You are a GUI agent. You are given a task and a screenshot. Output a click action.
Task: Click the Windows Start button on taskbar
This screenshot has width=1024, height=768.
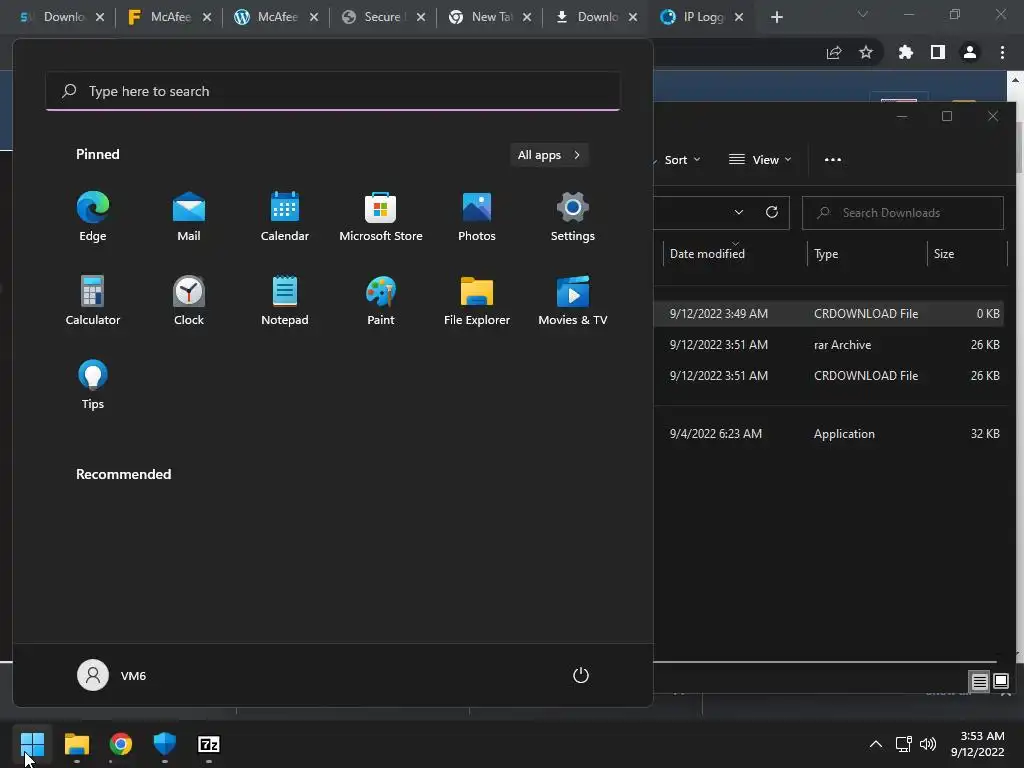[32, 744]
